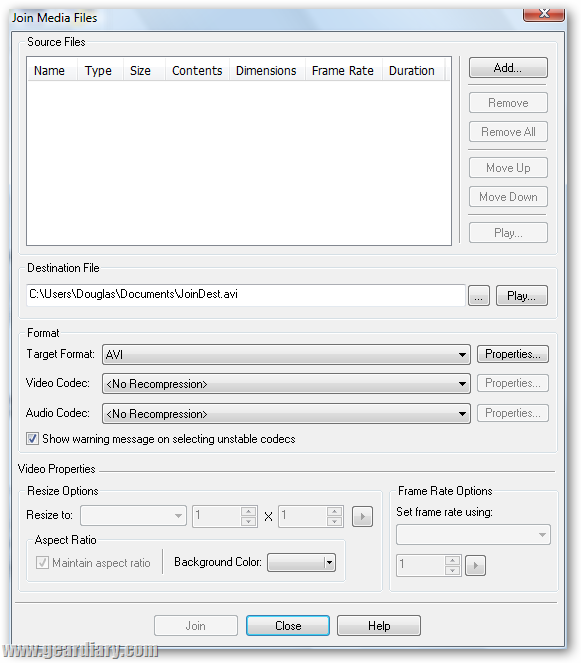The height and width of the screenshot is (663, 581).
Task: Open the Set frame rate using dropdown
Action: pyautogui.click(x=473, y=535)
